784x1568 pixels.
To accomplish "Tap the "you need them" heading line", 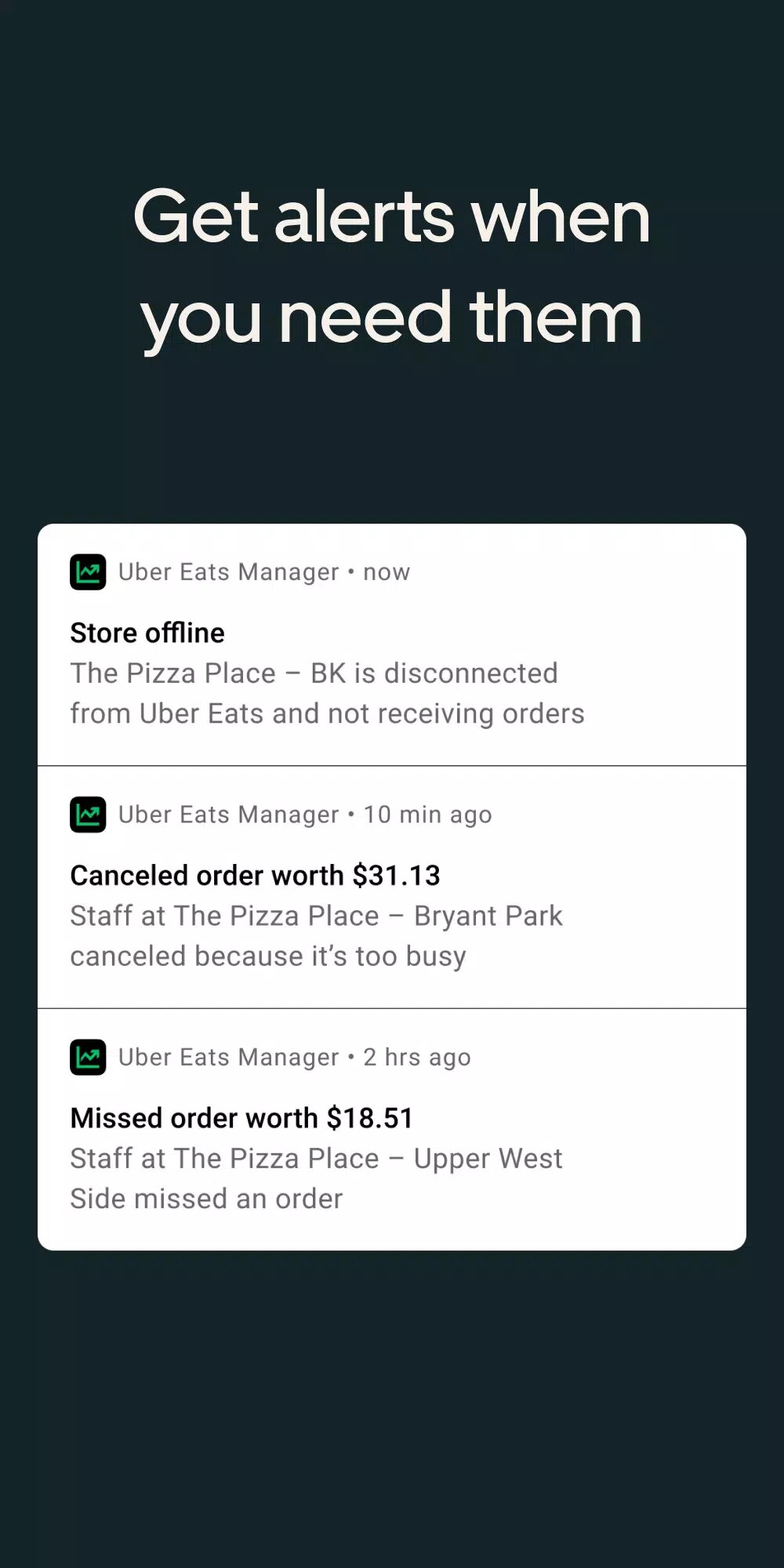I will click(x=392, y=318).
